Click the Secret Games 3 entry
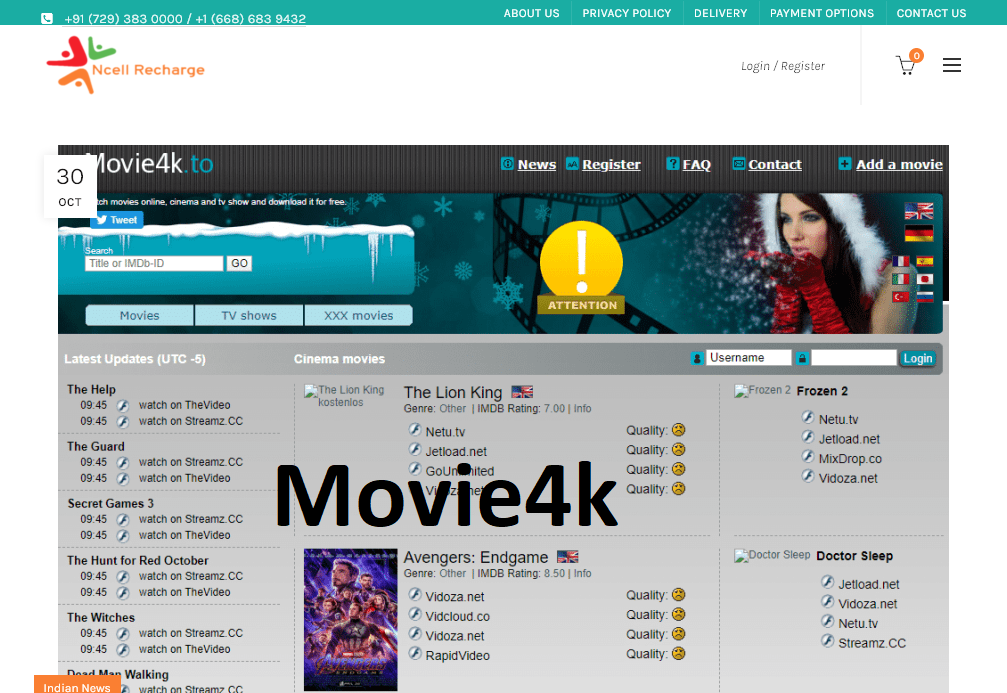This screenshot has height=693, width=1007. pos(110,504)
